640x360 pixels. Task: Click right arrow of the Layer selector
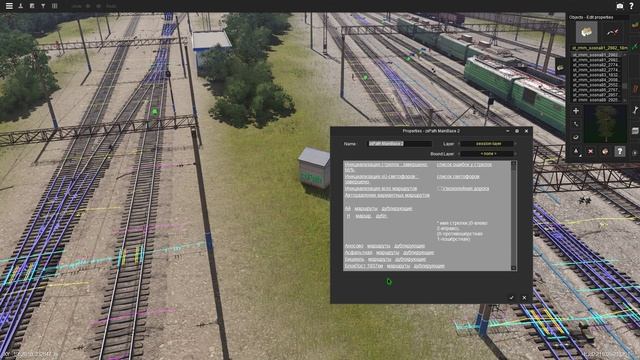(x=516, y=144)
